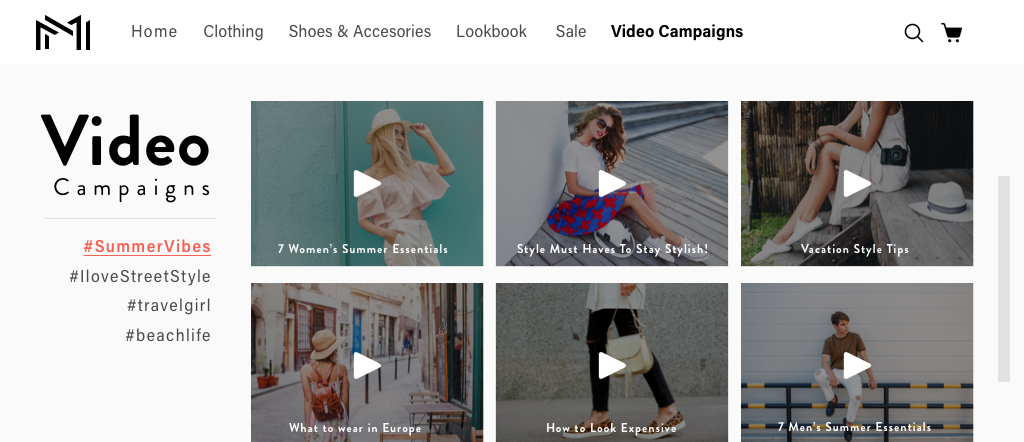Click the M brand logo
This screenshot has width=1024, height=442.
point(63,33)
